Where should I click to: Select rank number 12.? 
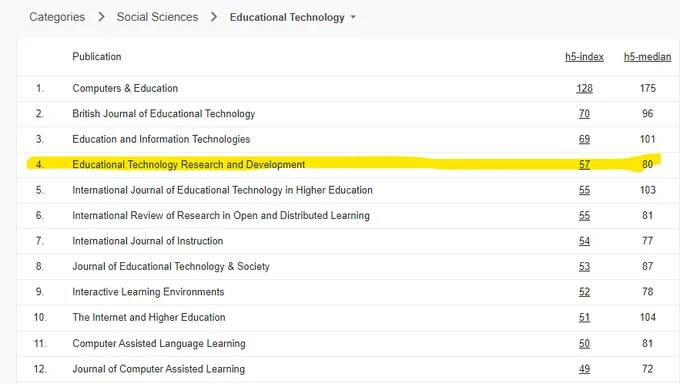(40, 369)
